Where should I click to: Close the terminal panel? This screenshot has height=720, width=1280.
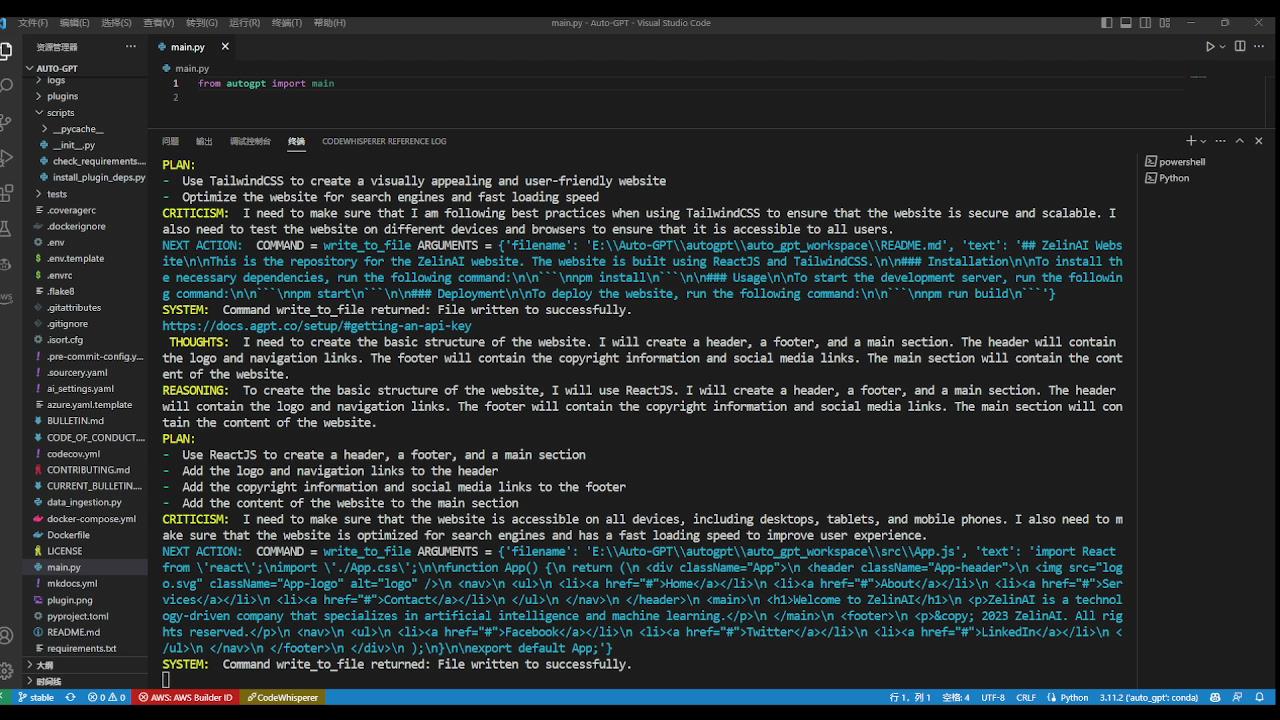1259,141
